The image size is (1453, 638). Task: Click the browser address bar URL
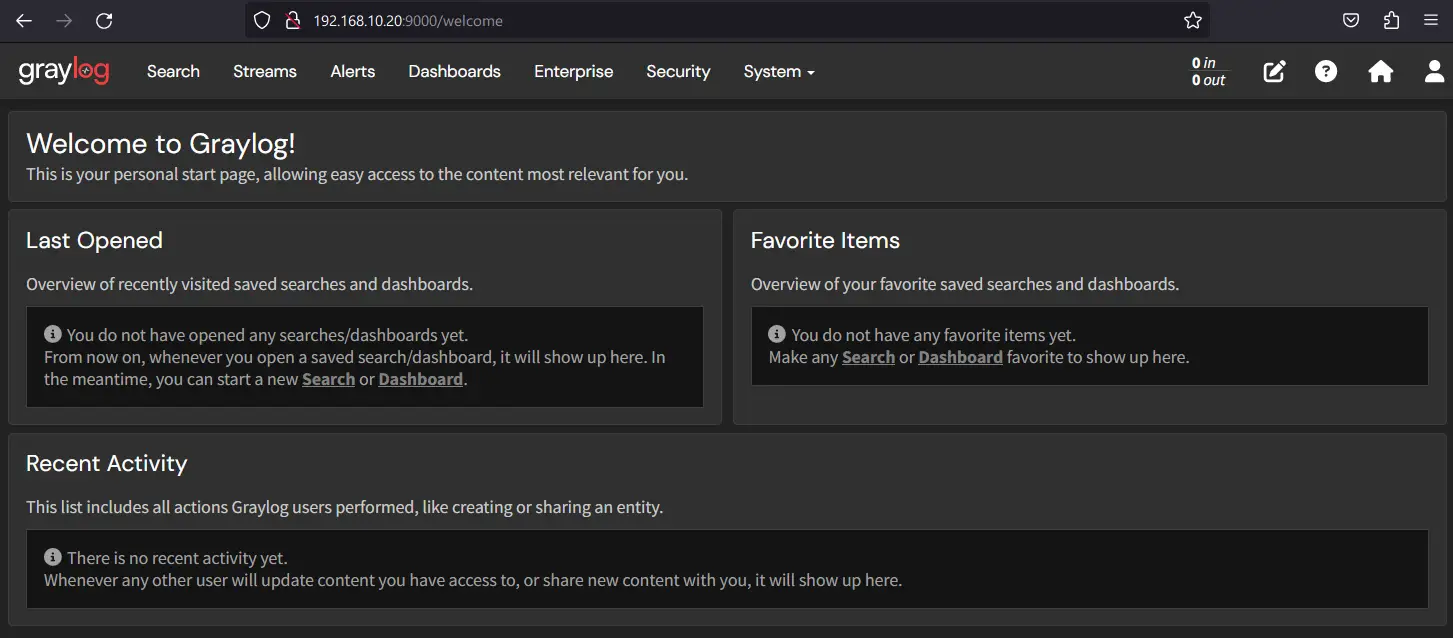408,20
